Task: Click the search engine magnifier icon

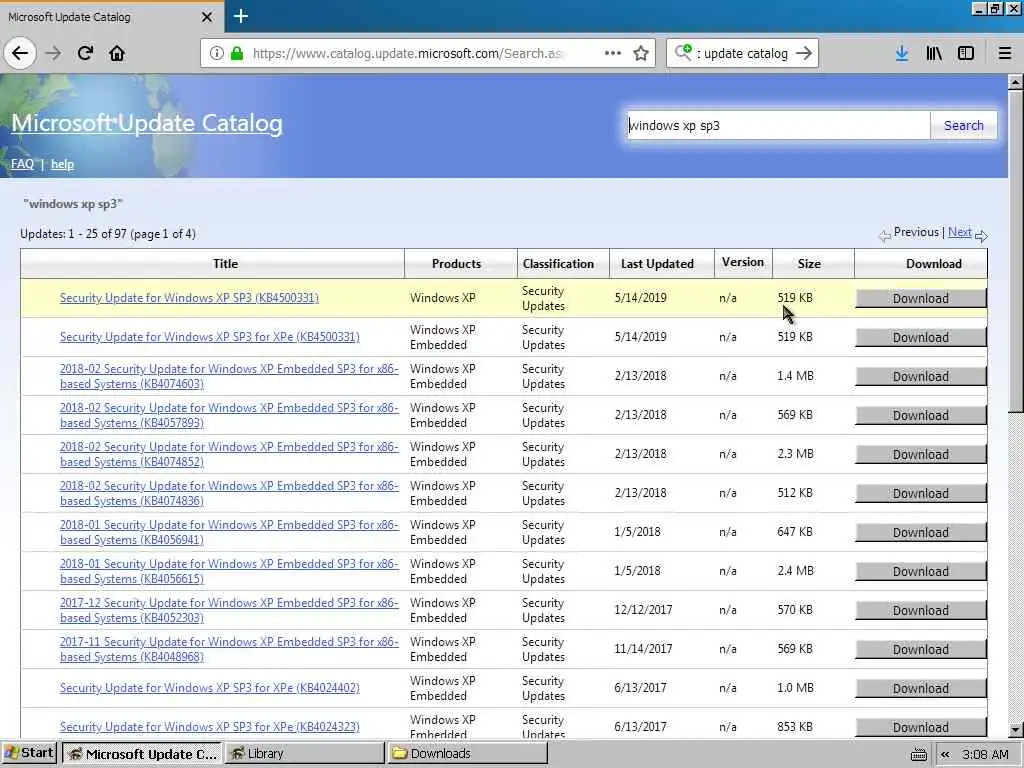Action: (x=683, y=52)
